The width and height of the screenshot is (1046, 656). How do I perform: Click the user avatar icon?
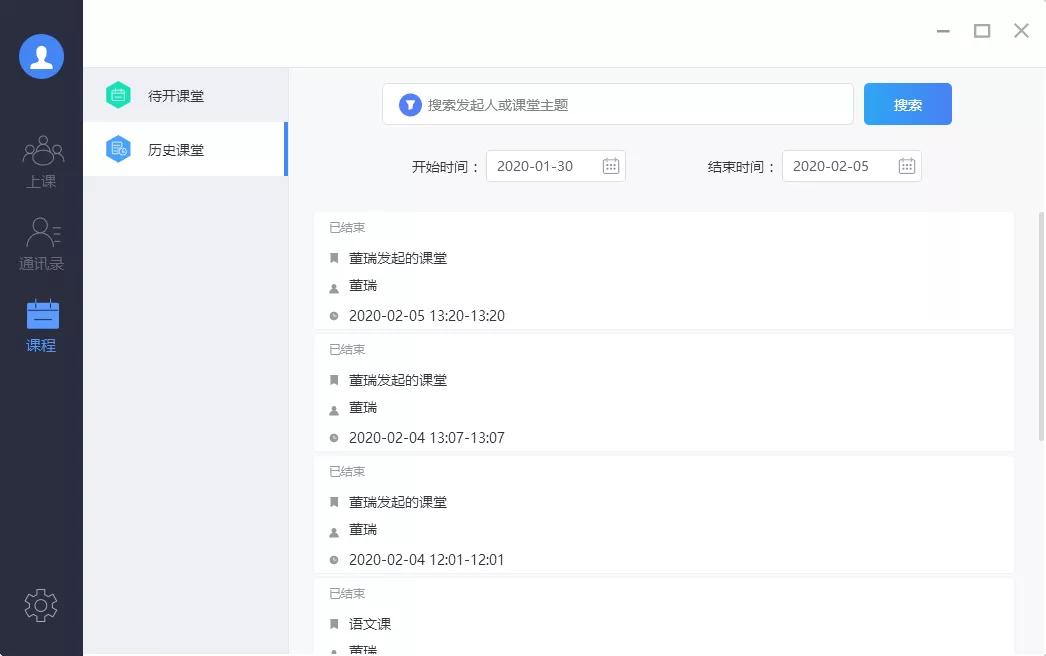tap(41, 56)
